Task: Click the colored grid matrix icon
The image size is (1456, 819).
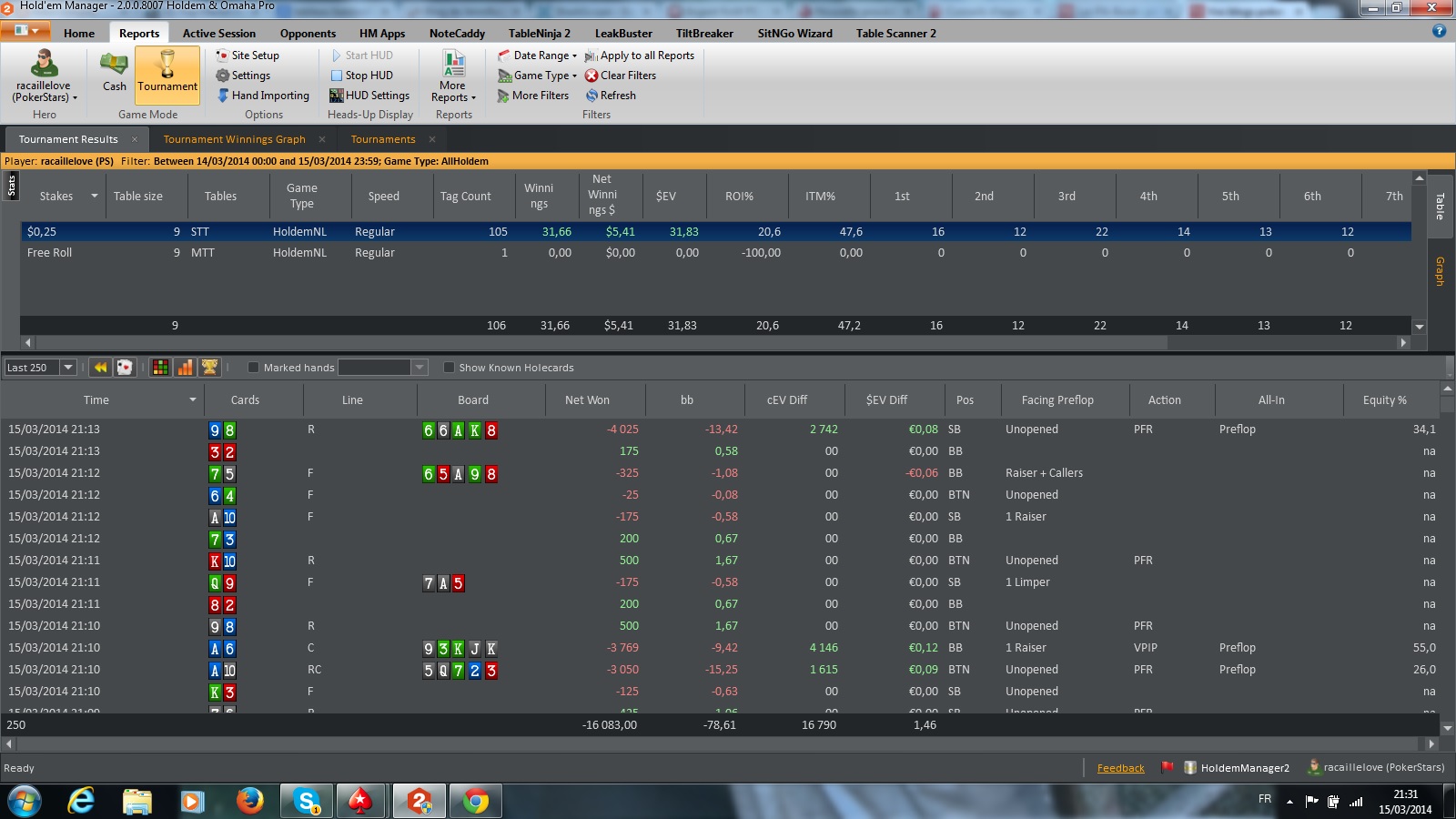Action: click(x=160, y=368)
